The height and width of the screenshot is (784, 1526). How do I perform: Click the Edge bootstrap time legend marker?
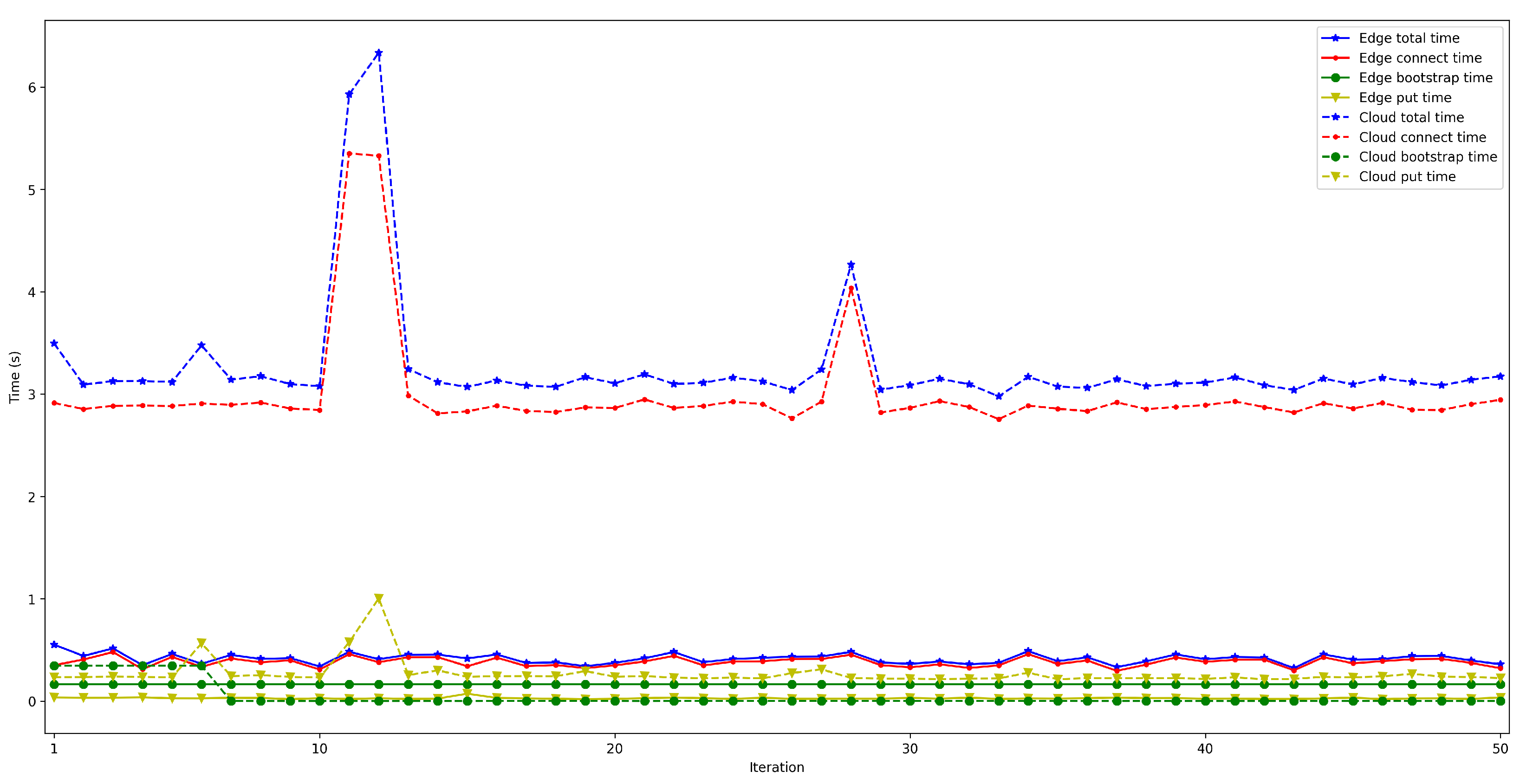coord(1335,78)
